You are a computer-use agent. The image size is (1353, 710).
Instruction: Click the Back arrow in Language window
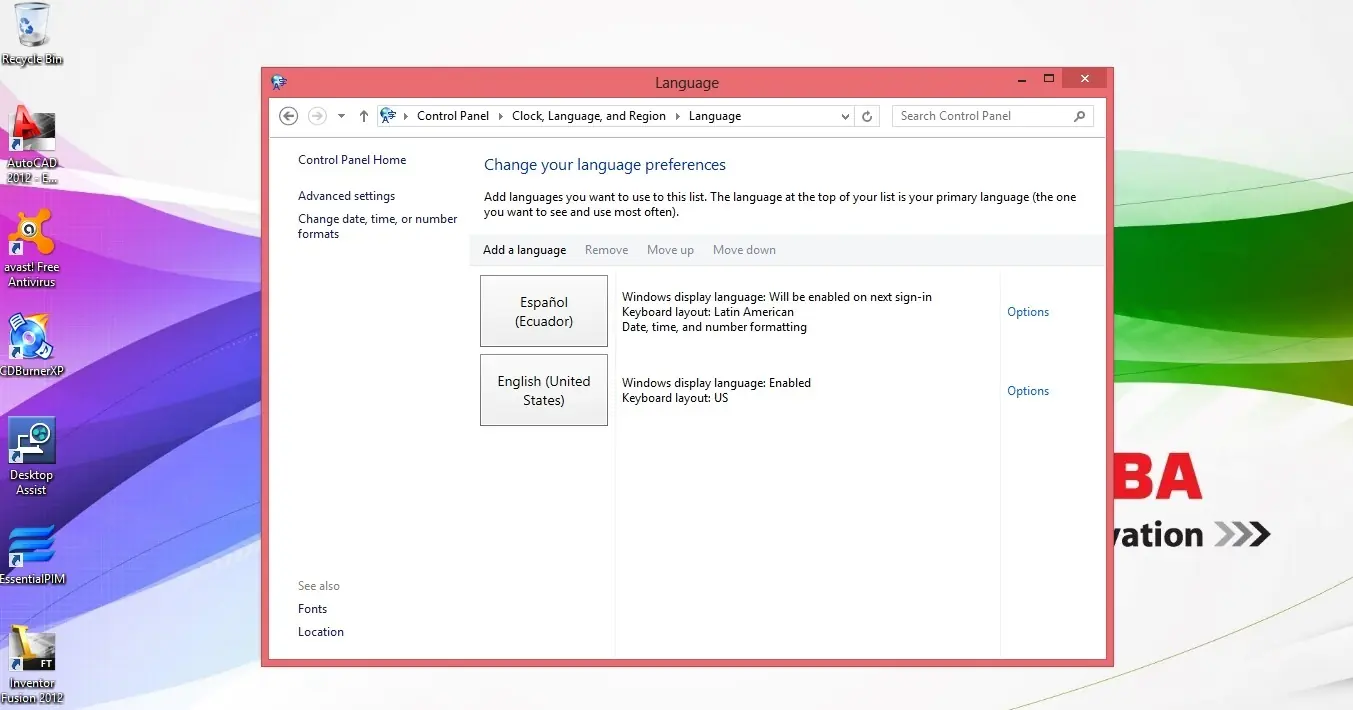[289, 116]
